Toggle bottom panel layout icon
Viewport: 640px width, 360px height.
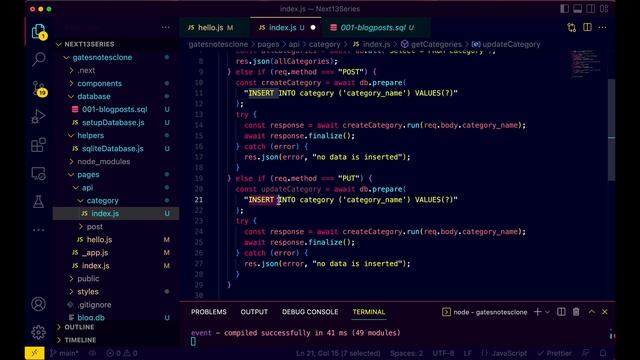[x=578, y=9]
